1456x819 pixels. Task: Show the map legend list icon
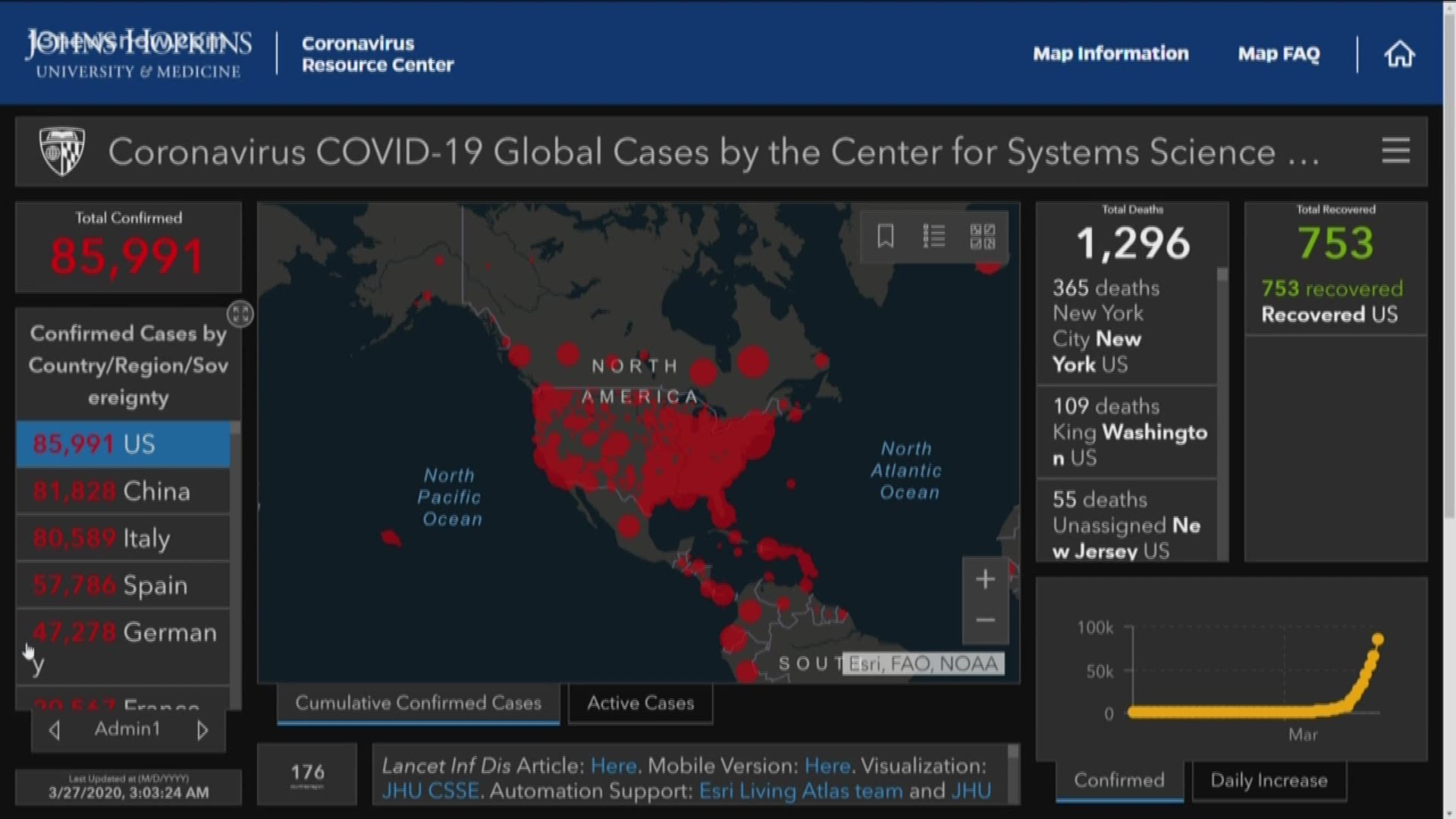click(x=934, y=237)
